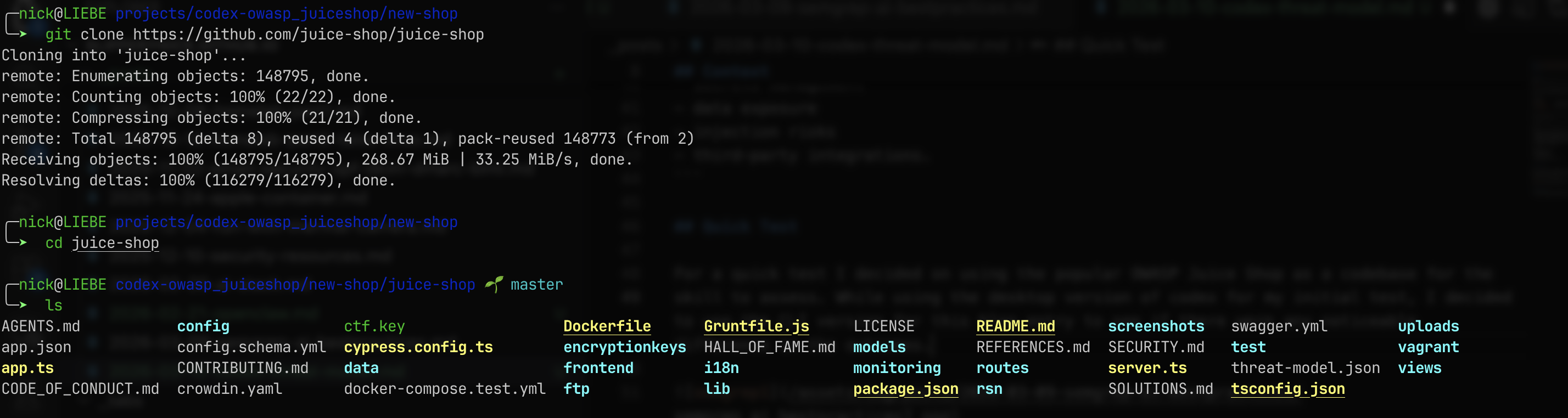
Task: Click the prompt arrow before the ls command
Action: pos(23,304)
